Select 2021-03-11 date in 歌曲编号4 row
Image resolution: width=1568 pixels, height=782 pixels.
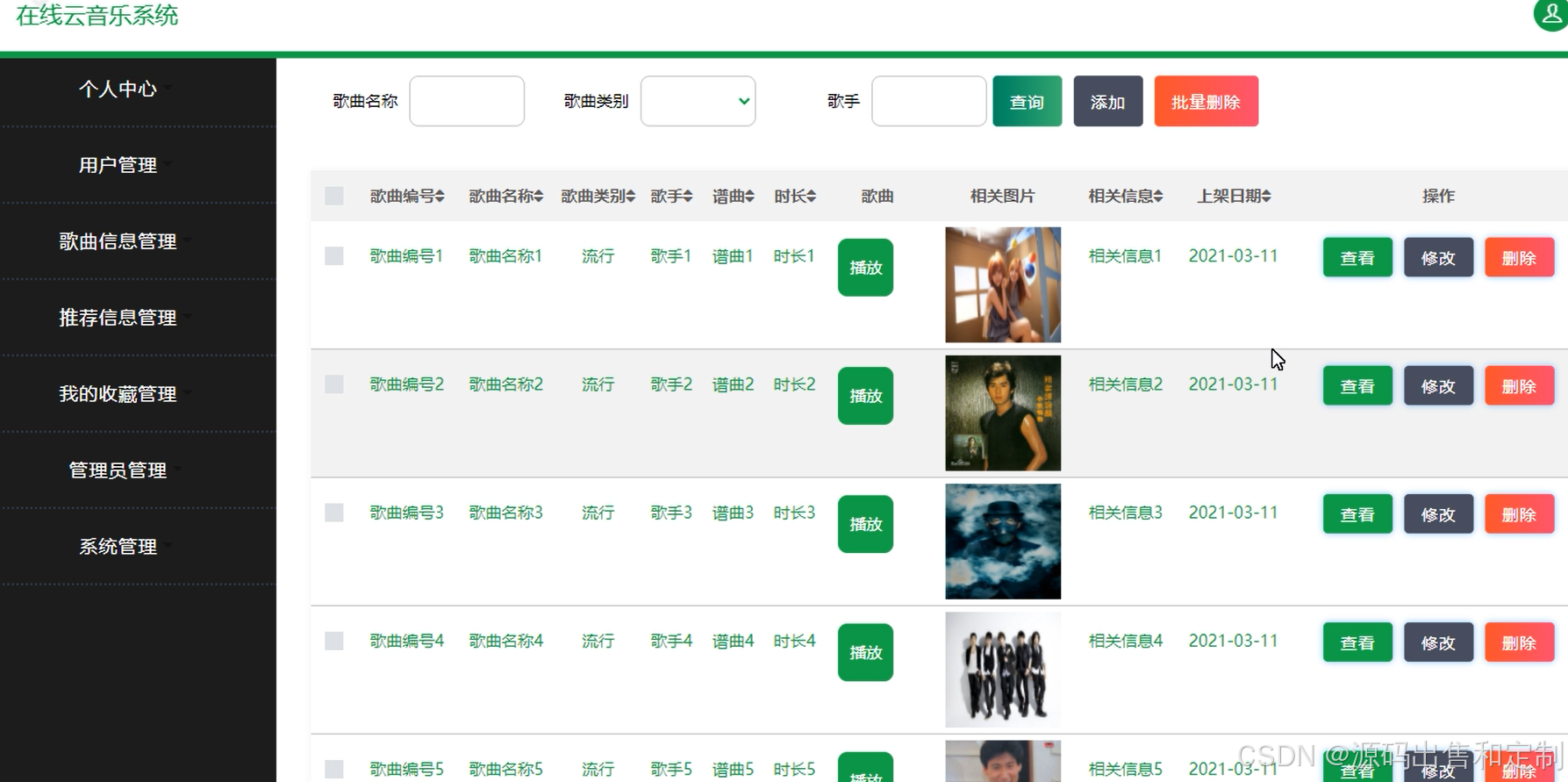1233,641
